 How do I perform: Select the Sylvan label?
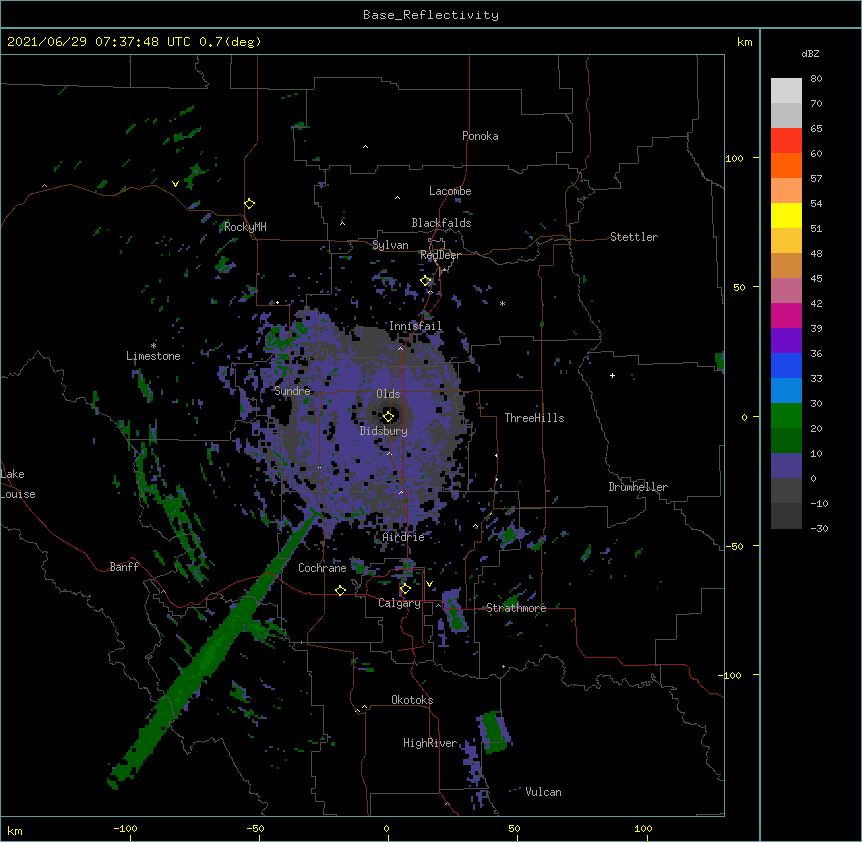(390, 245)
